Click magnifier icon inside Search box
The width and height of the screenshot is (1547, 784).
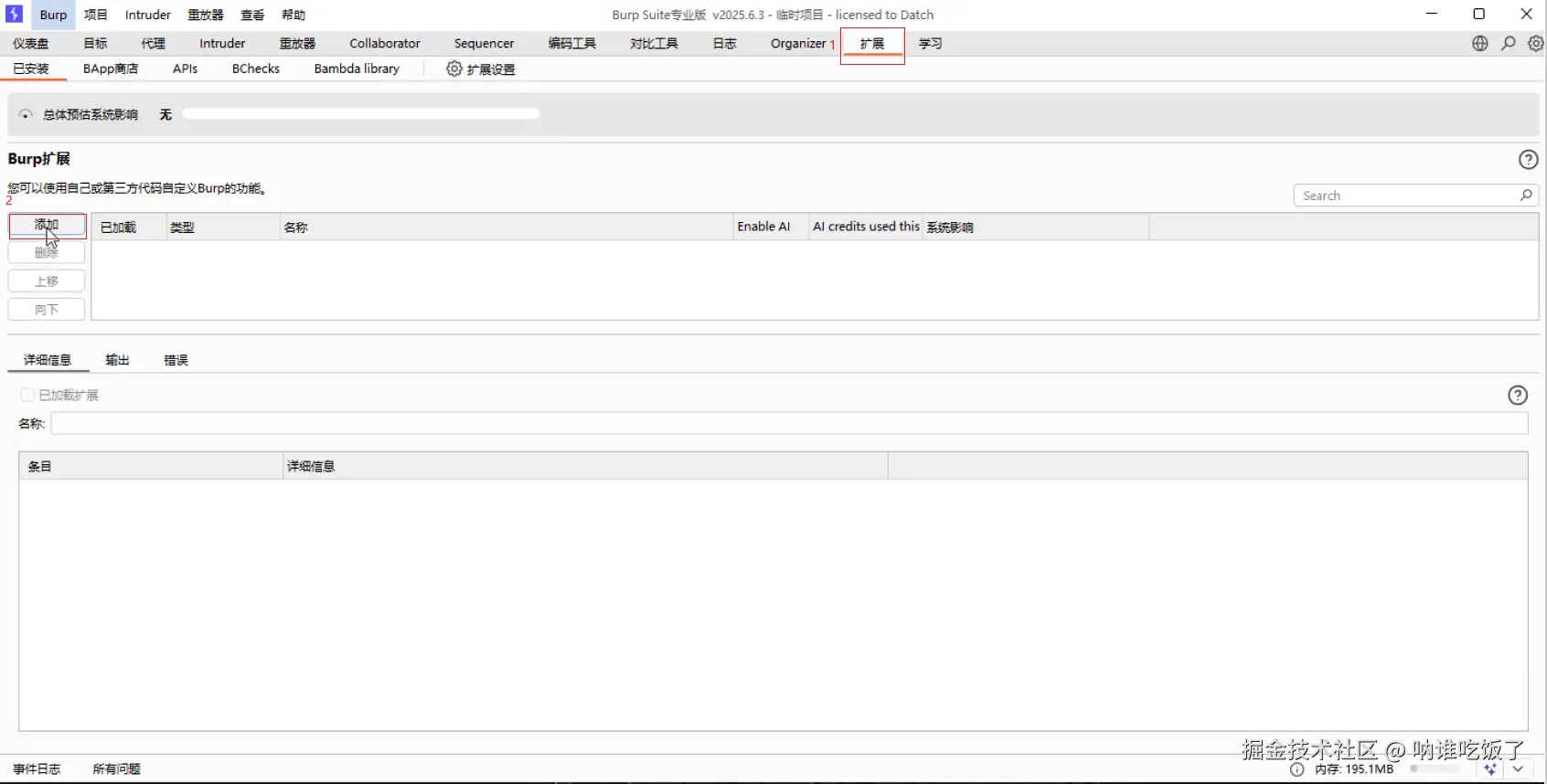click(x=1525, y=195)
